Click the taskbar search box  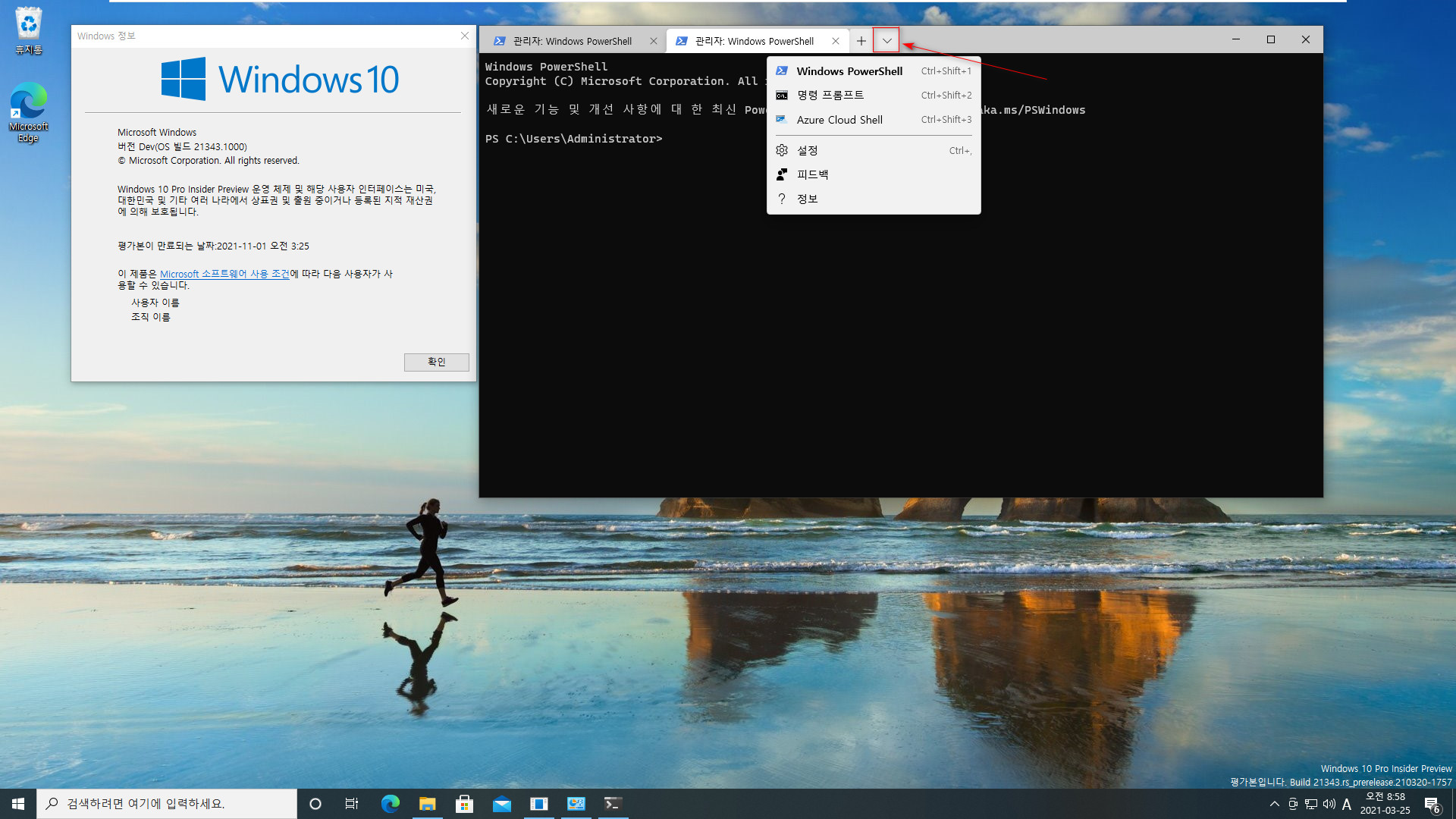[167, 804]
